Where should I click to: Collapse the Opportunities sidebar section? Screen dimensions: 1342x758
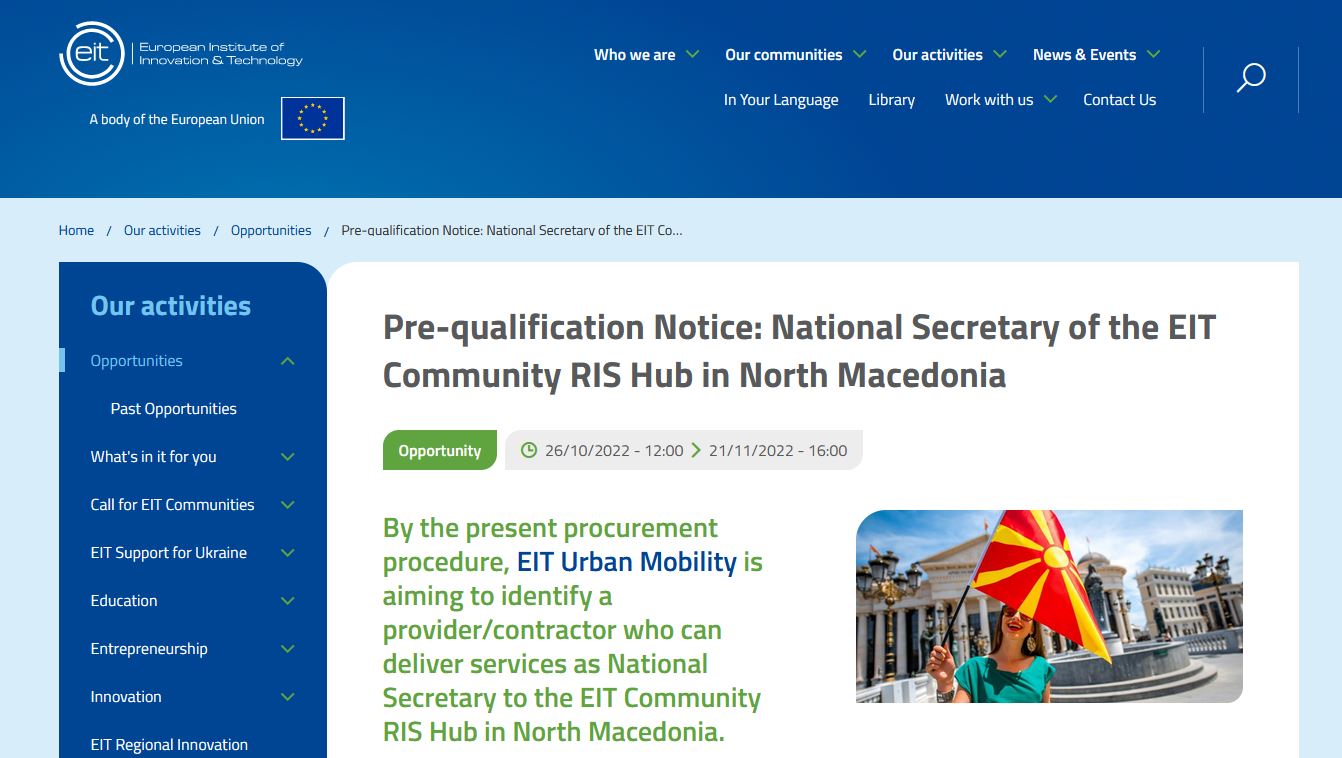pyautogui.click(x=288, y=361)
